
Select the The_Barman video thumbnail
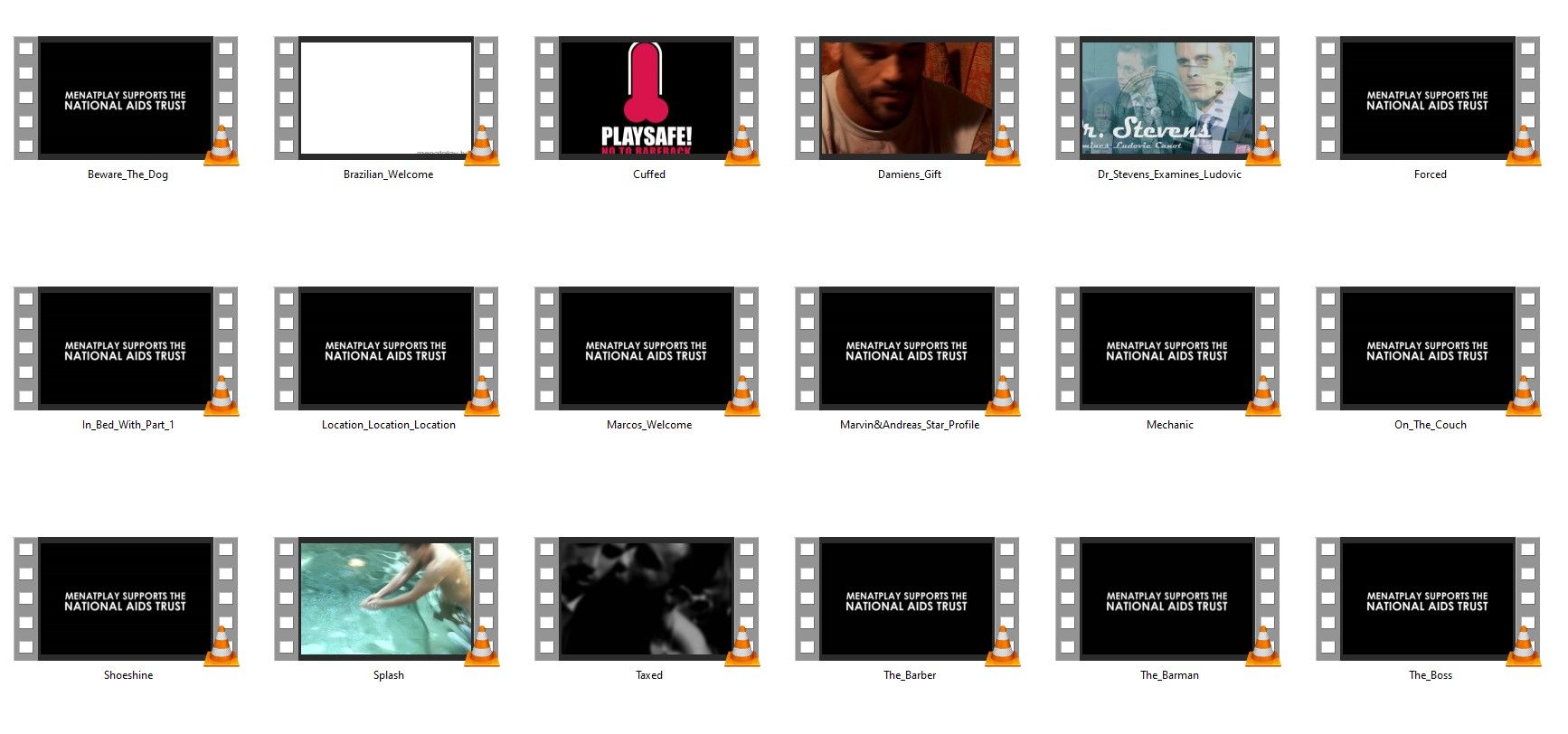pos(1167,598)
